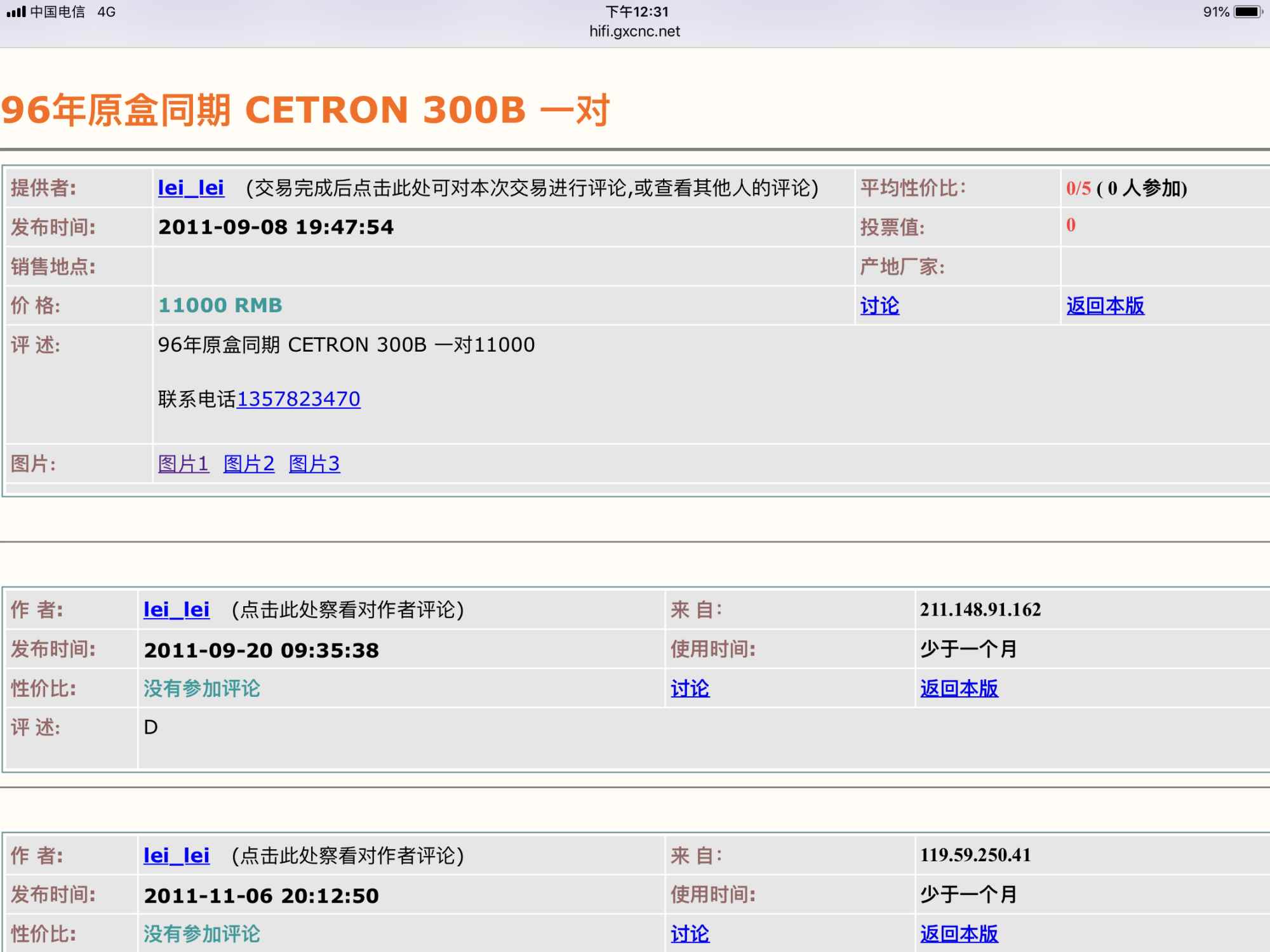Open author lei_lei link in 2011-11-06 comment
This screenshot has height=952, width=1270.
coord(177,856)
